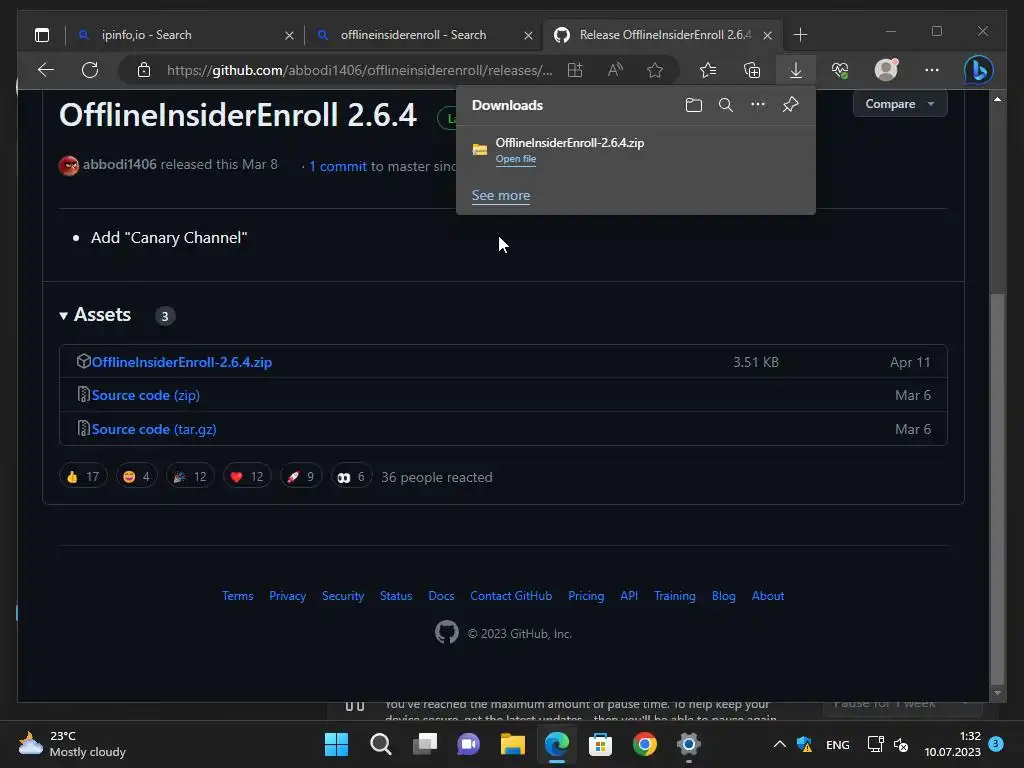Open the Chat app on taskbar
Image resolution: width=1024 pixels, height=768 pixels.
pos(468,744)
